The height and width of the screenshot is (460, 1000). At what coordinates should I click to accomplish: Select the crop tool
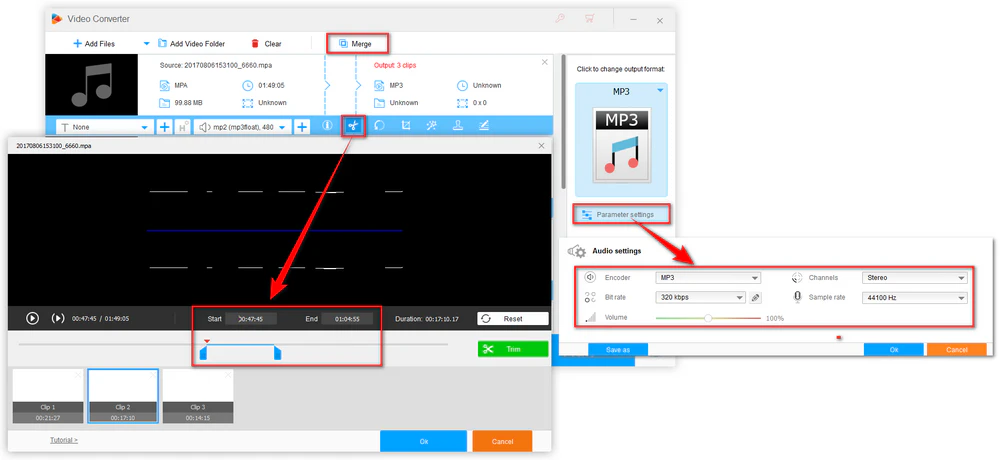(406, 126)
